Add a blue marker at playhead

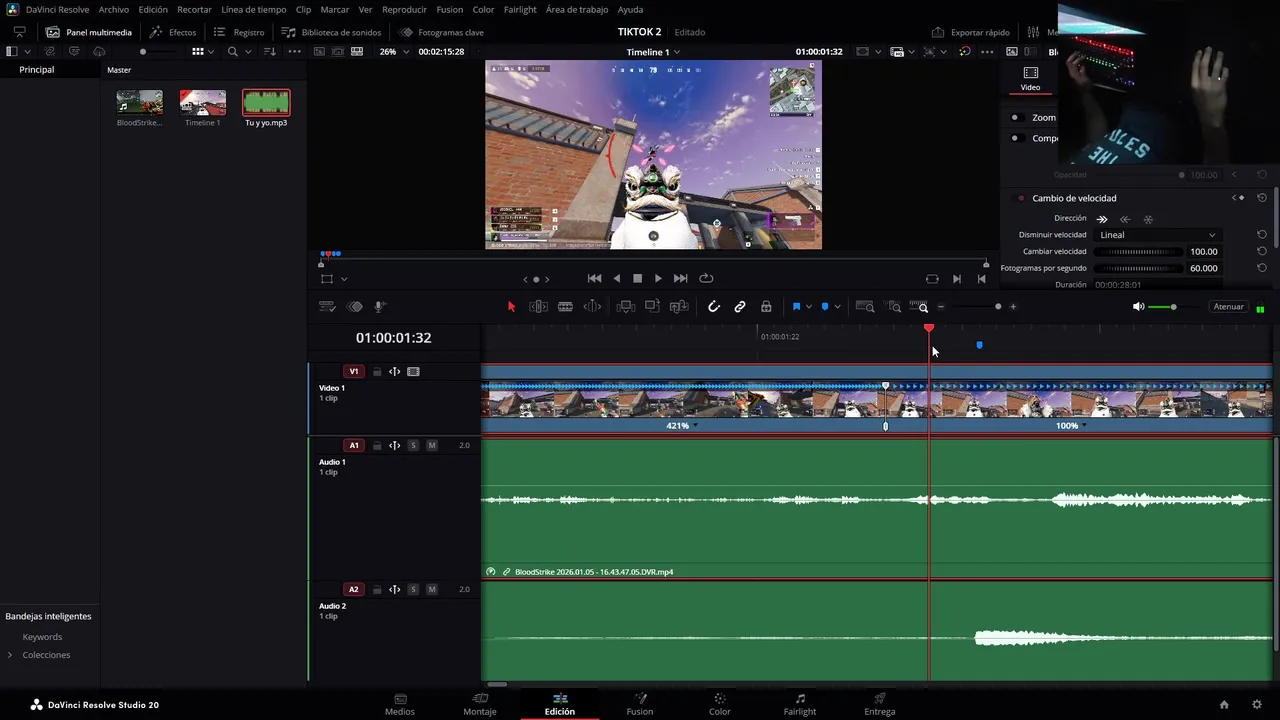point(825,307)
